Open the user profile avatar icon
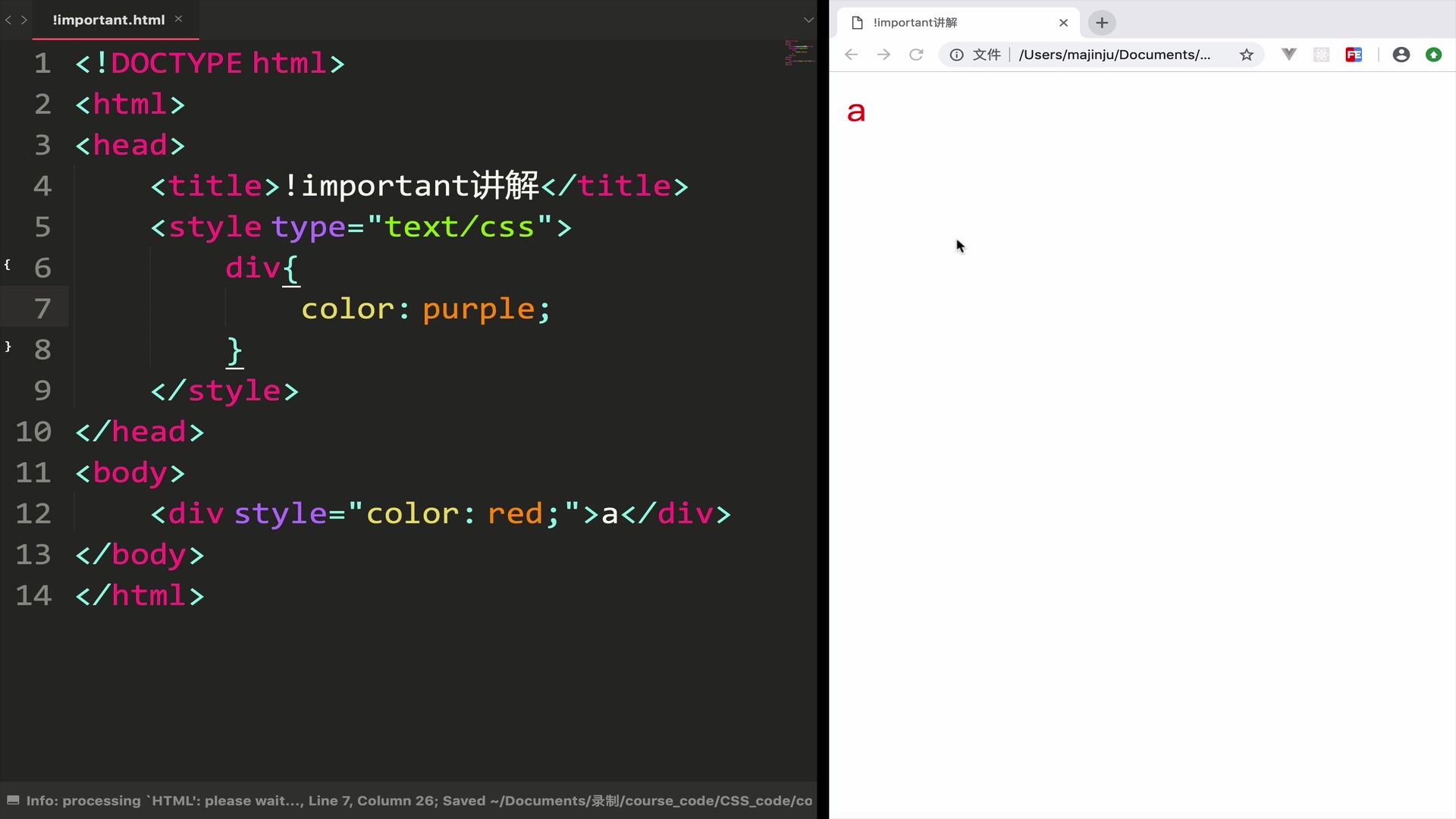This screenshot has height=819, width=1456. pos(1401,55)
